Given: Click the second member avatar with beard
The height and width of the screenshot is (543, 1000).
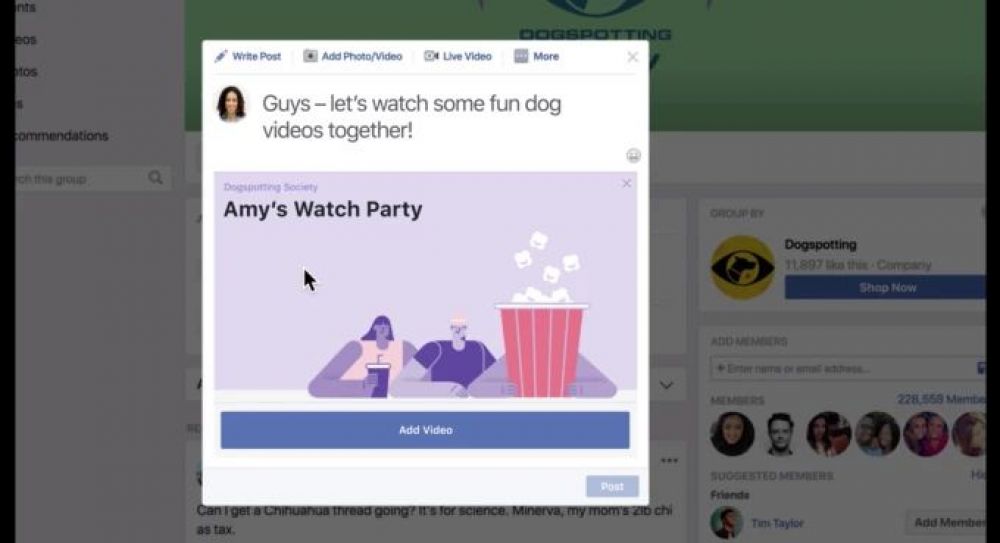Looking at the screenshot, I should tap(779, 434).
